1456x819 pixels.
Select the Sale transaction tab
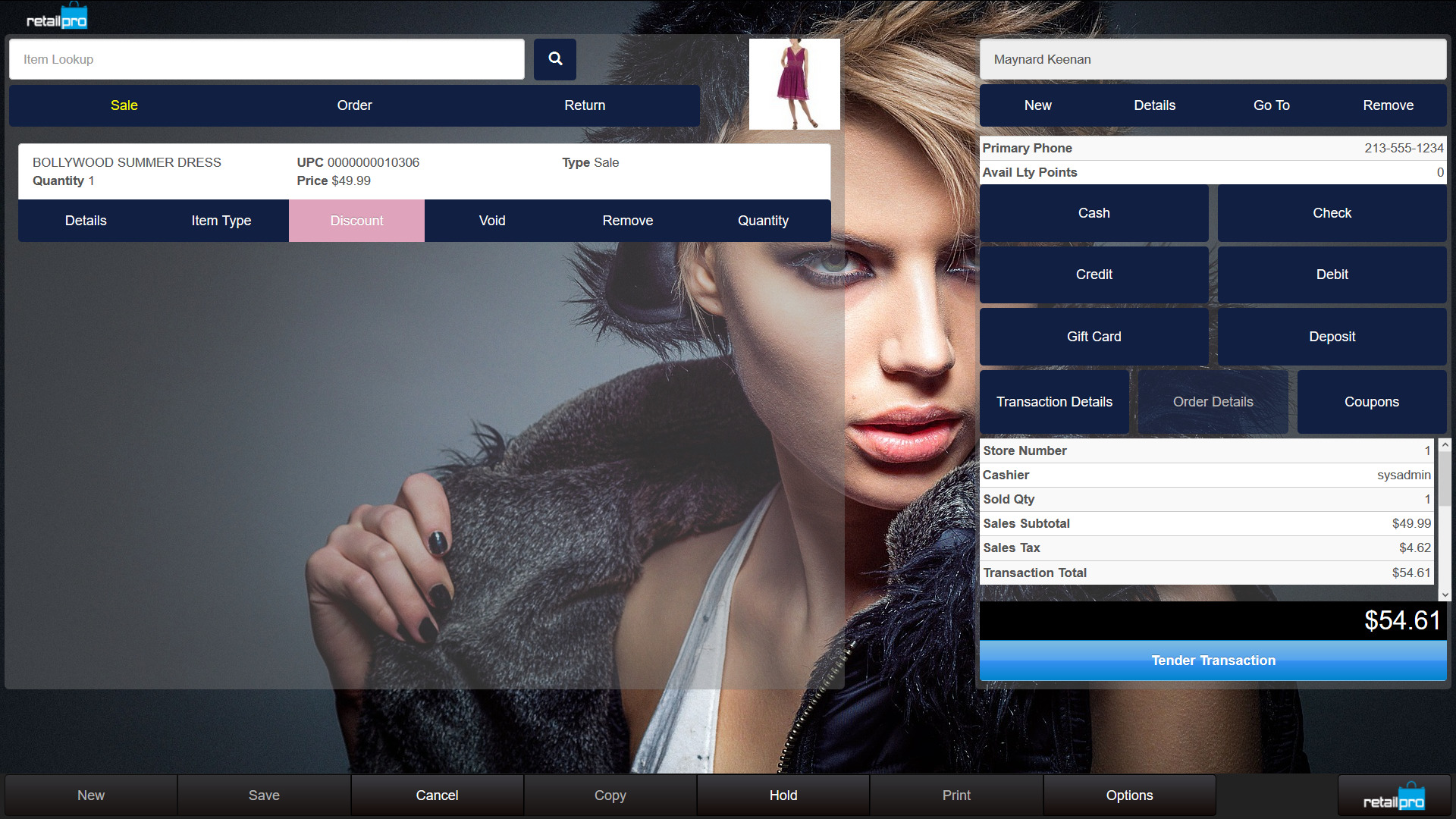tap(124, 105)
